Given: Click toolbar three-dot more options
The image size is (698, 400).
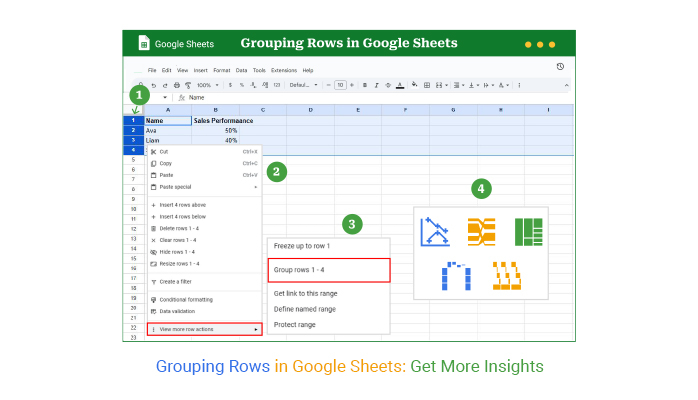Looking at the screenshot, I should tap(519, 85).
